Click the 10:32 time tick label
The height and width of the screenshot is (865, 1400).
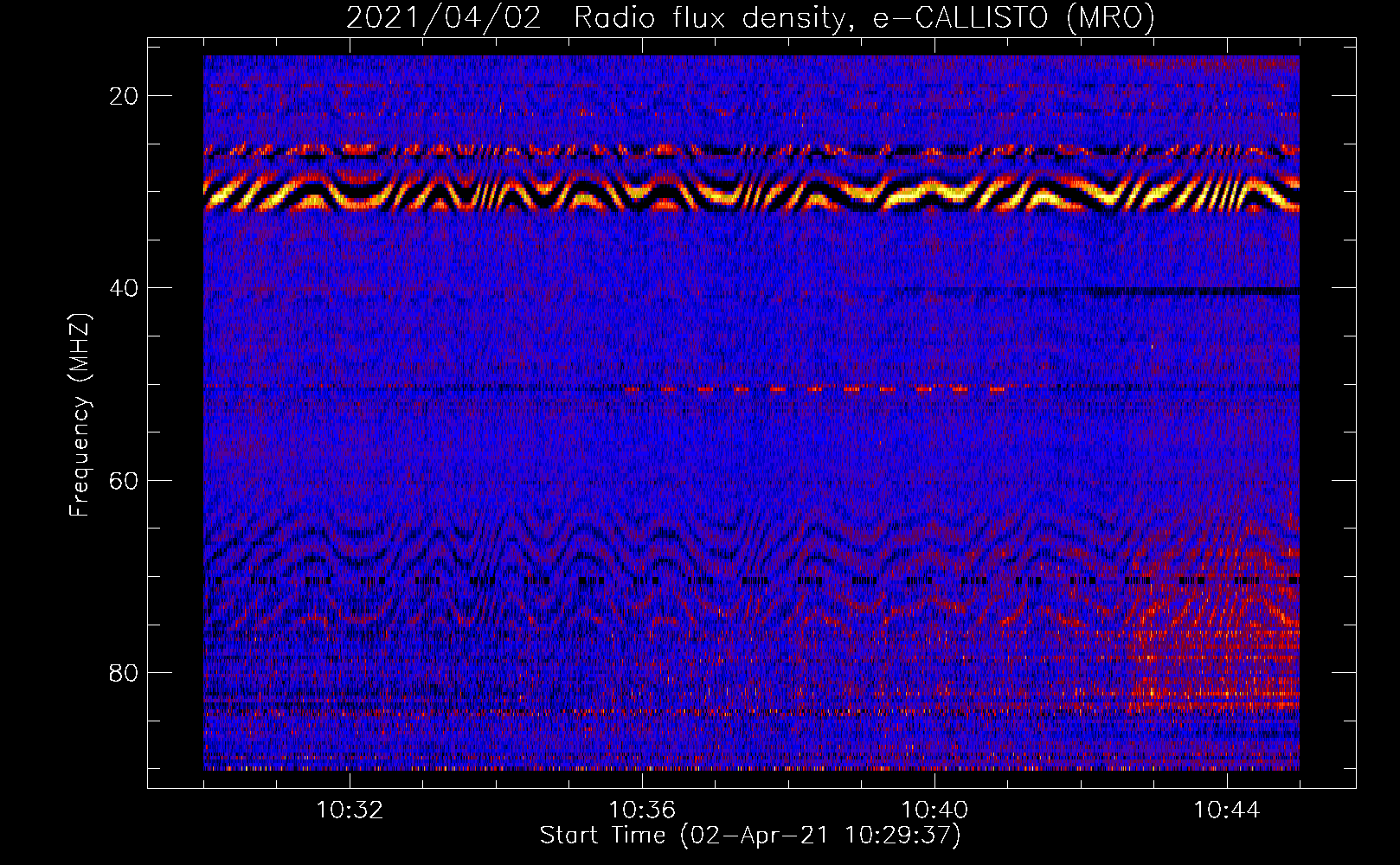point(350,811)
